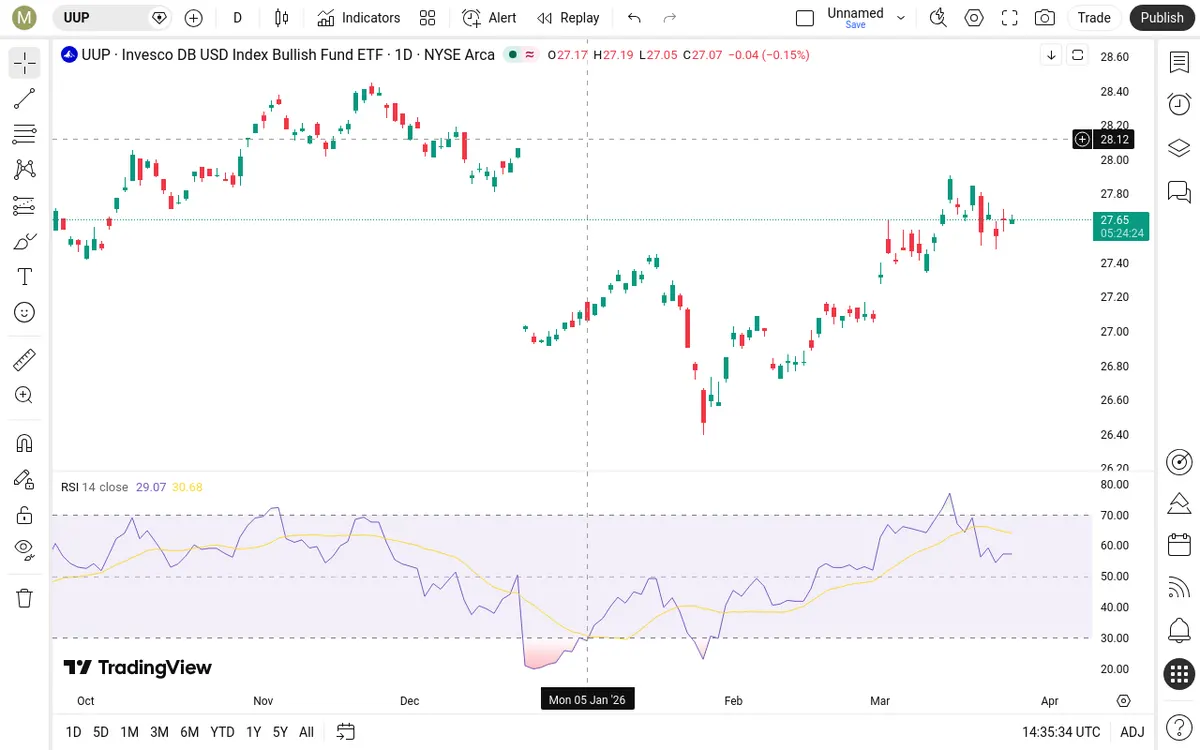The height and width of the screenshot is (750, 1200).
Task: Open user profile avatar M menu
Action: [x=24, y=18]
